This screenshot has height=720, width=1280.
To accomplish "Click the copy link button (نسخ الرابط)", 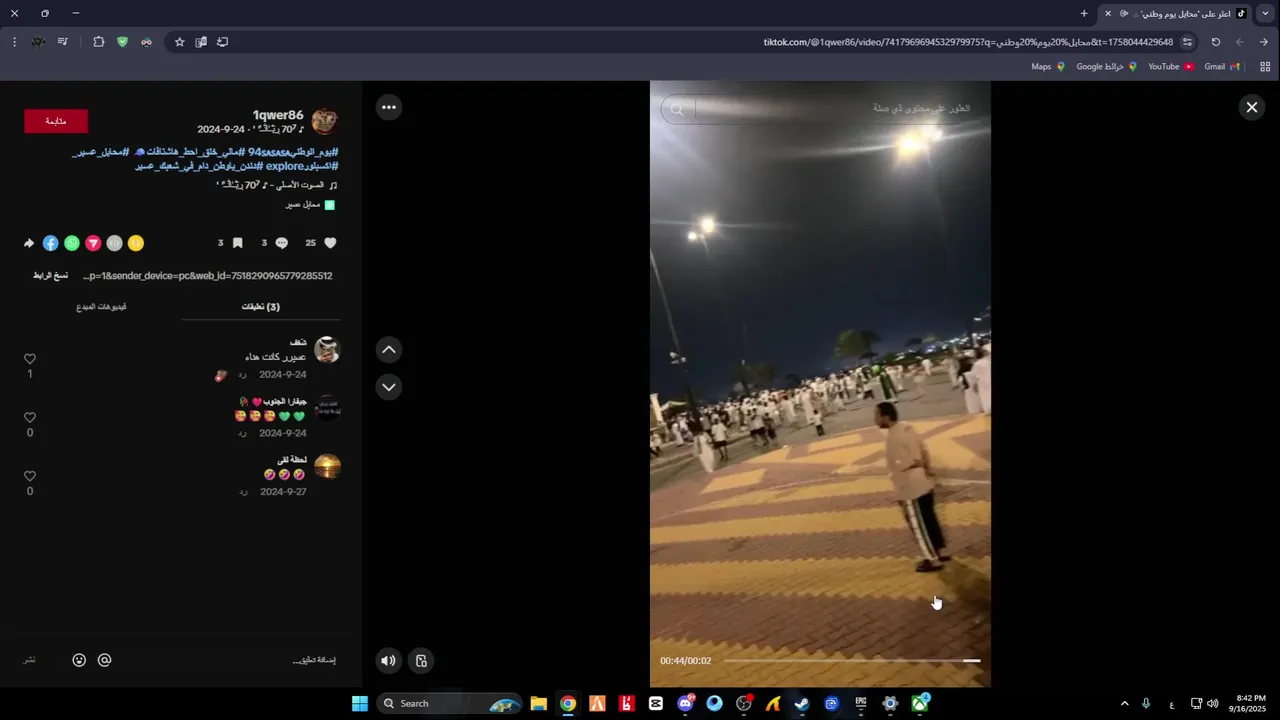I will click(50, 276).
